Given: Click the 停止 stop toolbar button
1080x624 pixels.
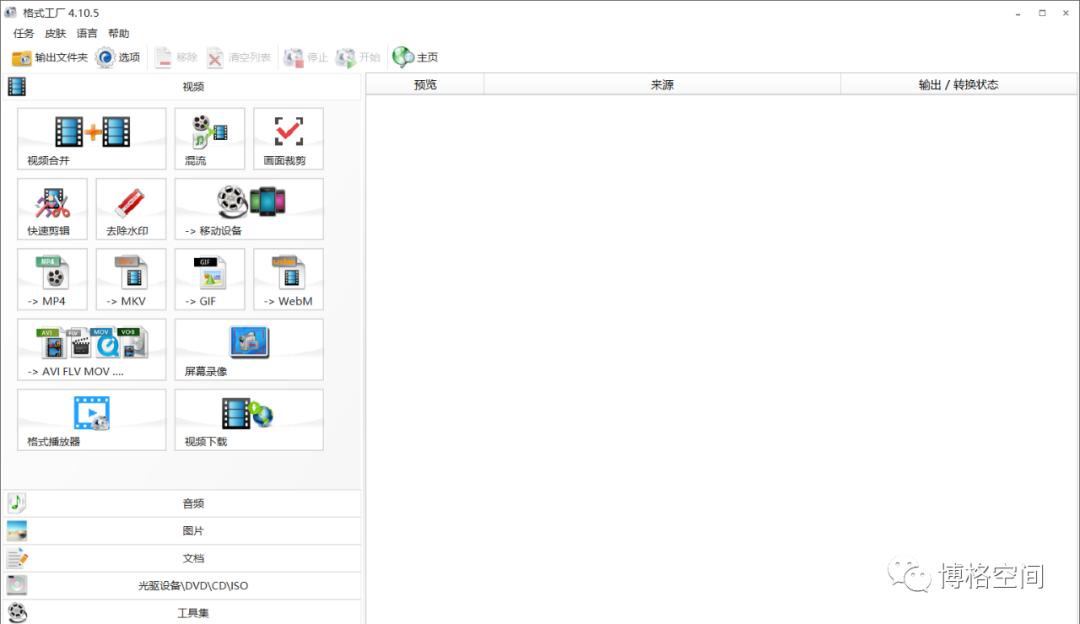Looking at the screenshot, I should click(306, 57).
